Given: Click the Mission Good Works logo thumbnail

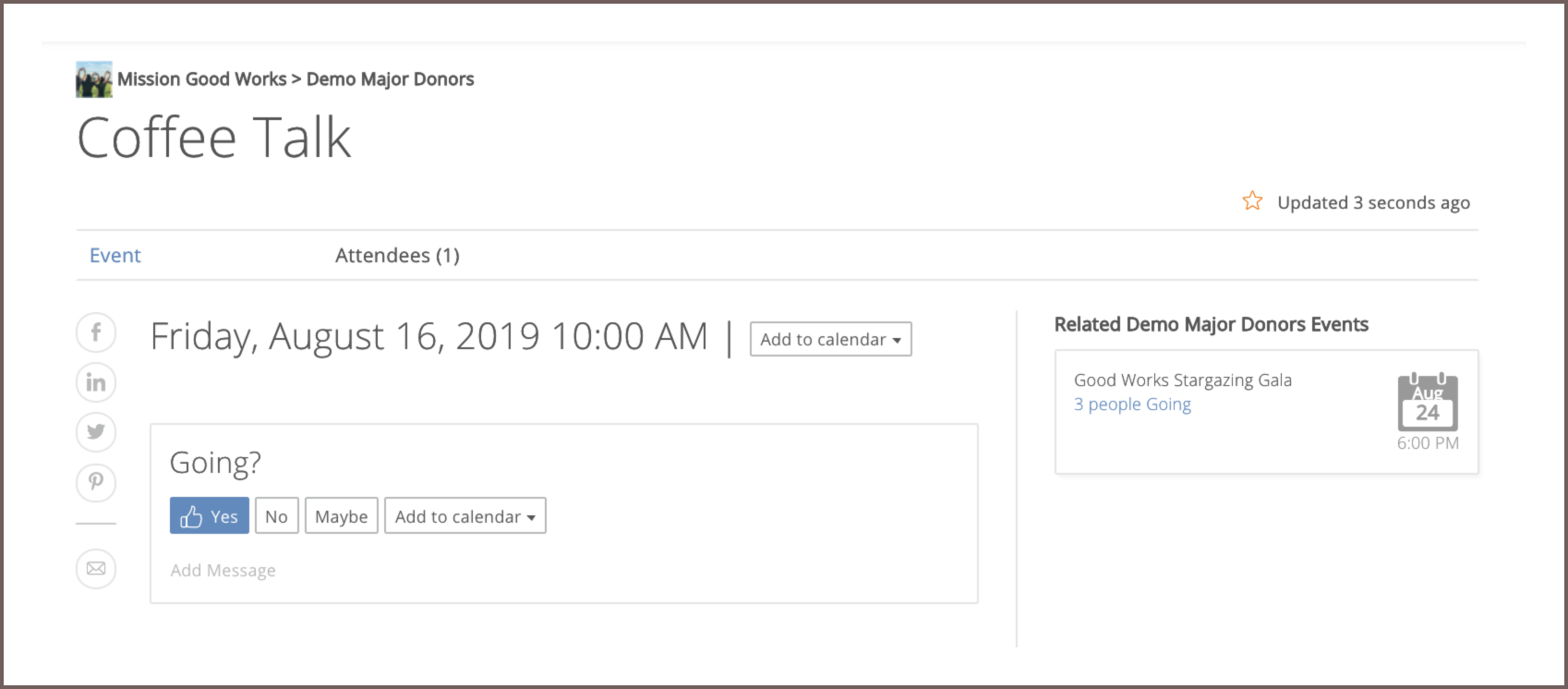Looking at the screenshot, I should coord(94,79).
